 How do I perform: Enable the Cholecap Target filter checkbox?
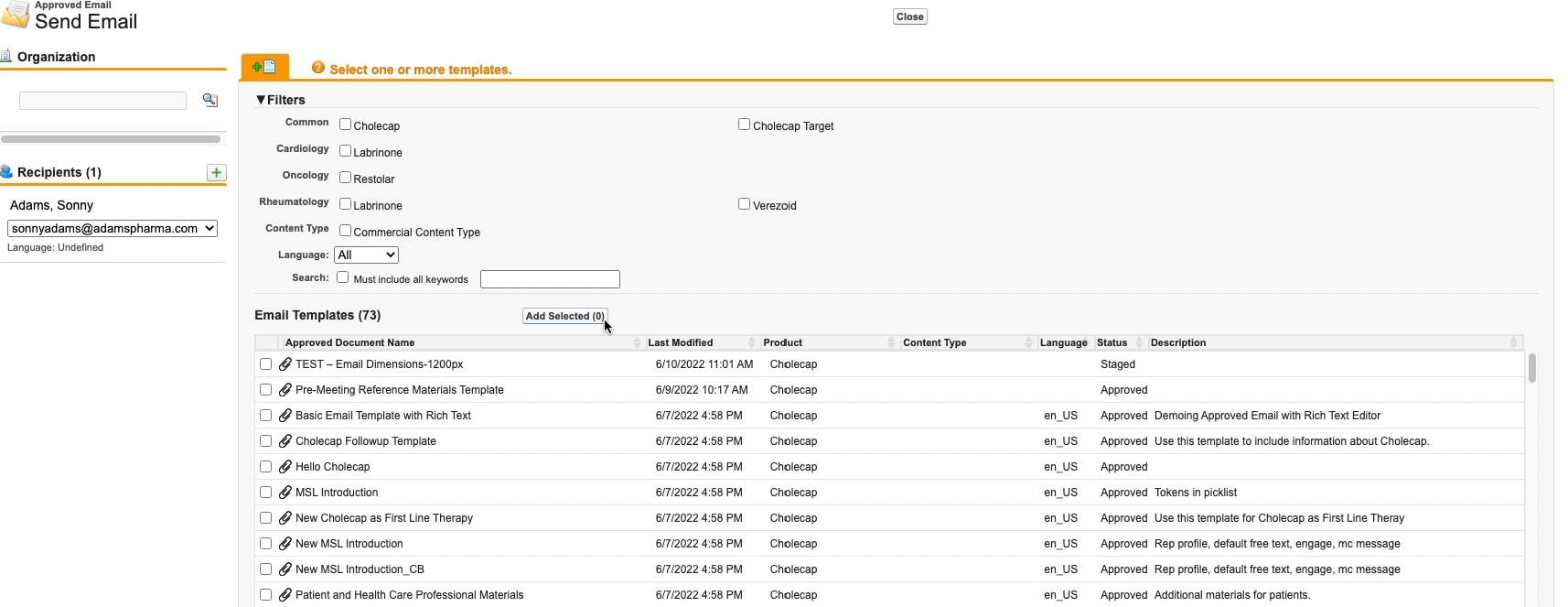(744, 125)
